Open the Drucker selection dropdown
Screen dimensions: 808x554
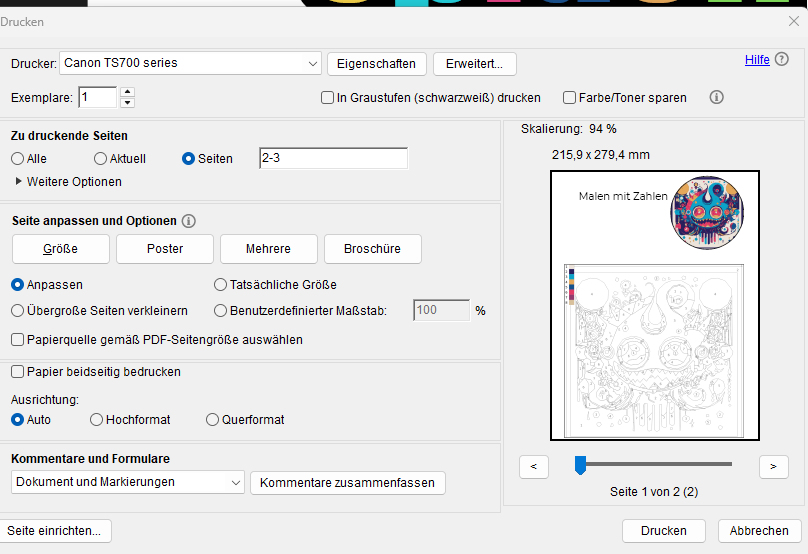190,63
